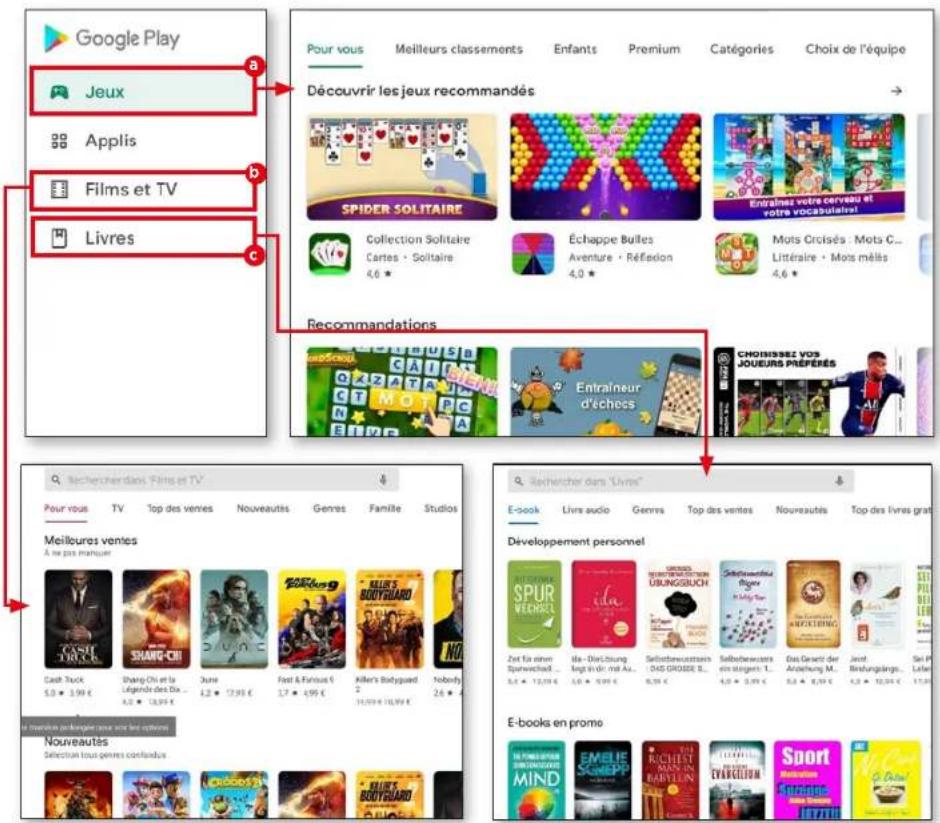This screenshot has width=940, height=823.
Task: Open Killer's Bodyguard poster in Meilleures ventes
Action: [x=390, y=619]
